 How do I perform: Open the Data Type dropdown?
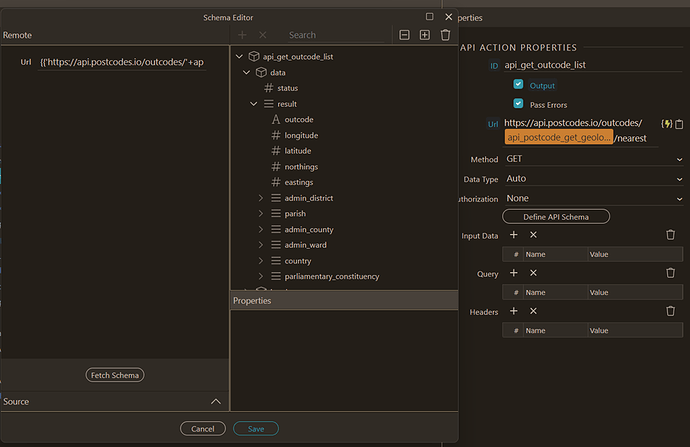pyautogui.click(x=593, y=179)
